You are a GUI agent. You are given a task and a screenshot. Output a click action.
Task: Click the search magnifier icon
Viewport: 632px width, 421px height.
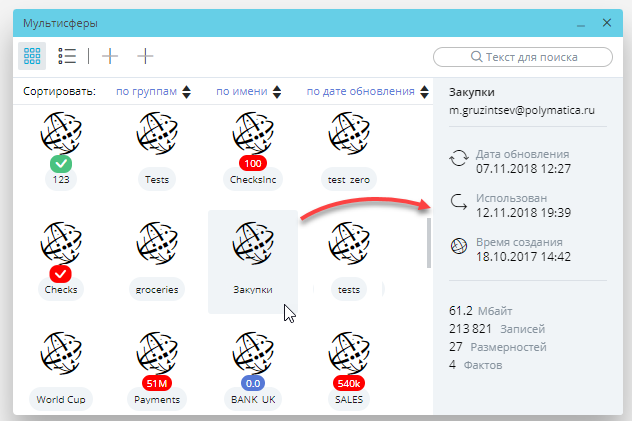click(476, 57)
